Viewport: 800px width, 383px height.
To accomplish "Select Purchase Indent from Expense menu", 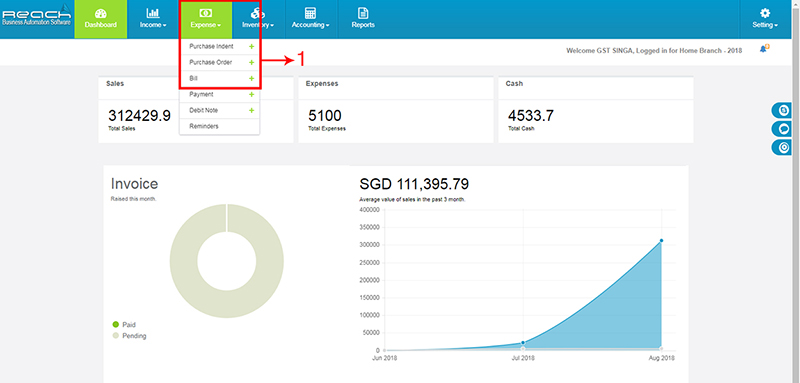I will tap(211, 46).
